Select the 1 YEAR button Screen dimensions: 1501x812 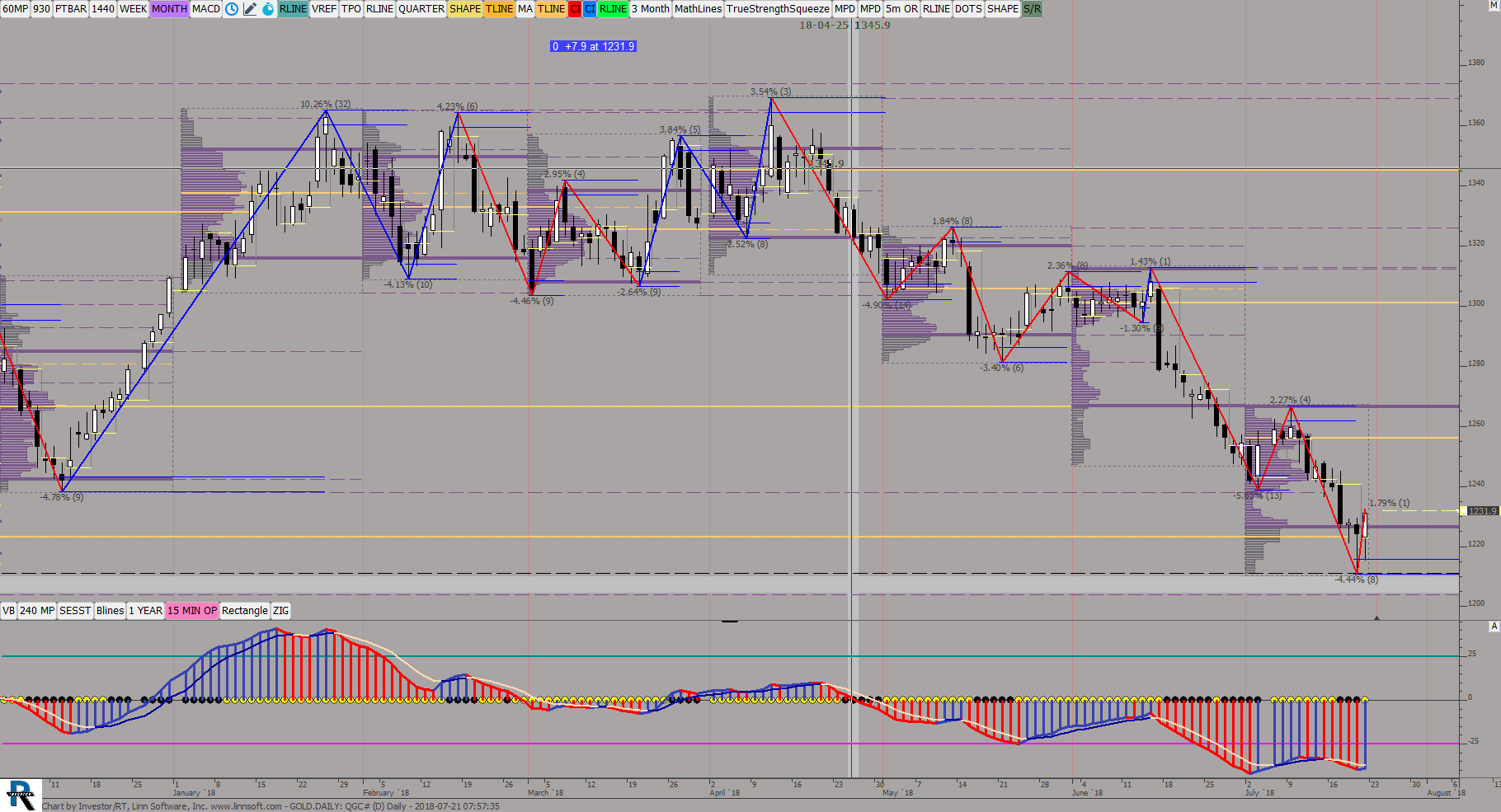tap(145, 611)
